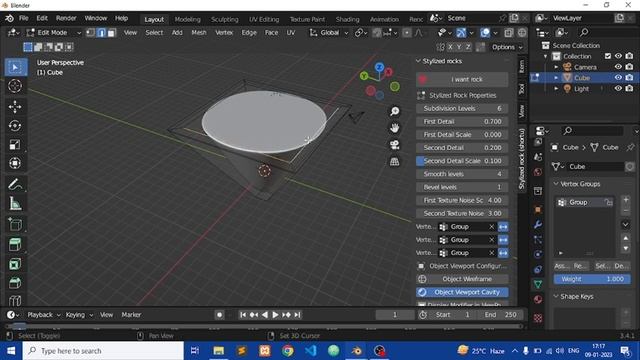
Task: Expand the Light tree item
Action: 556,89
